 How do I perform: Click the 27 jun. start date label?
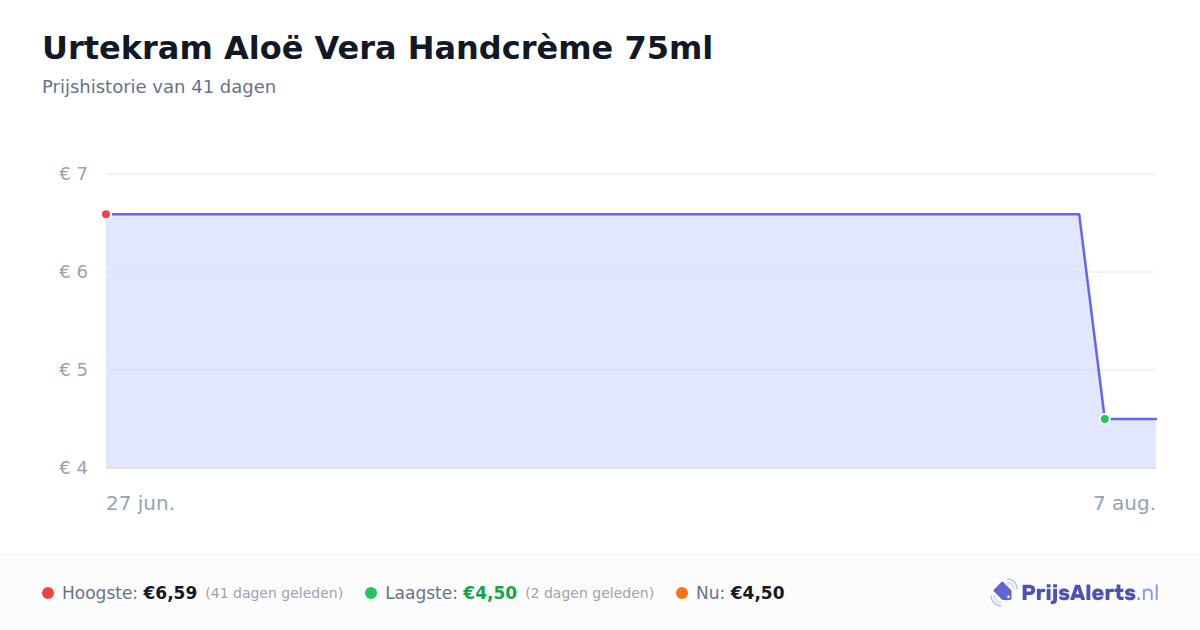141,503
